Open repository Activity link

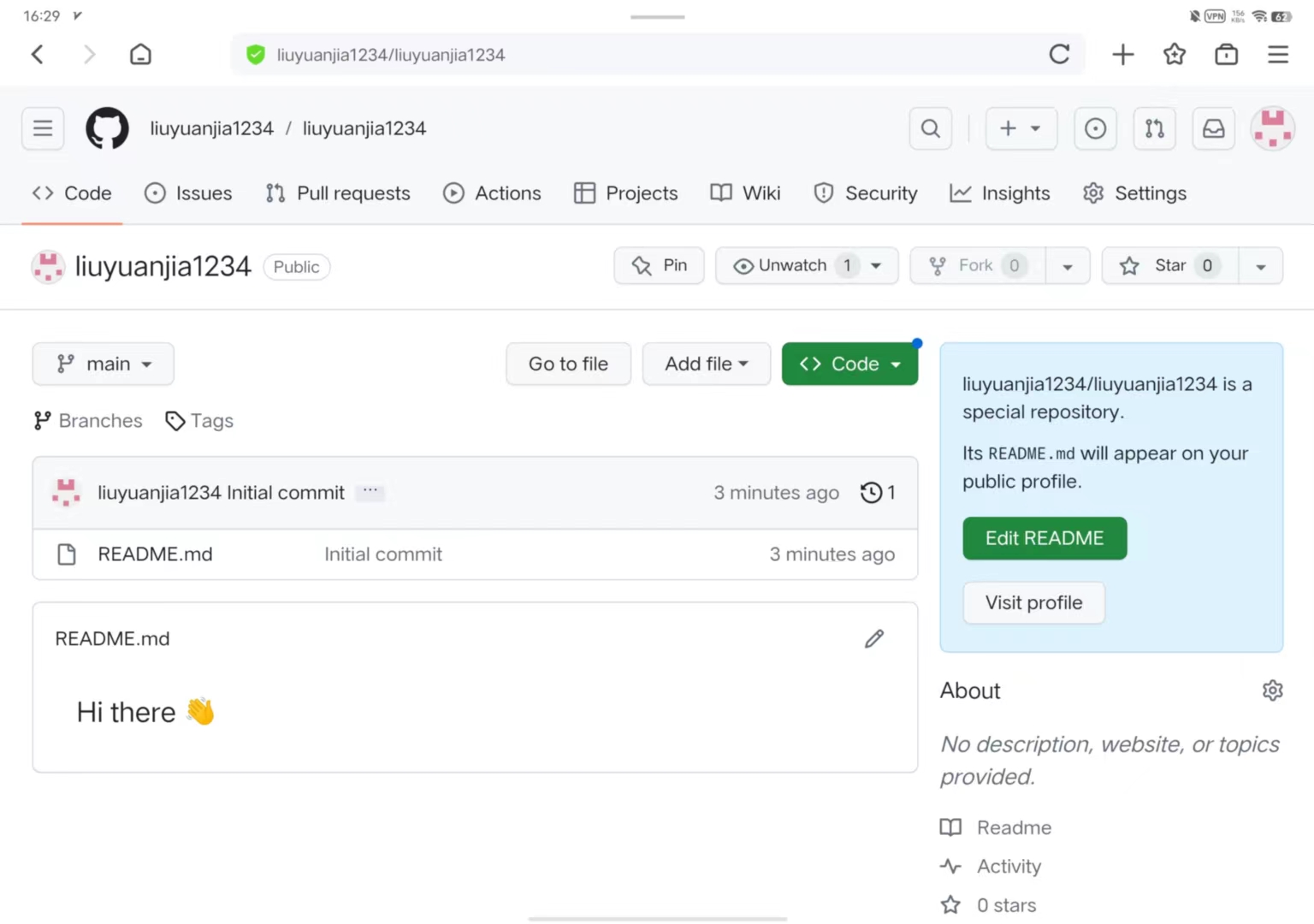pyautogui.click(x=991, y=867)
